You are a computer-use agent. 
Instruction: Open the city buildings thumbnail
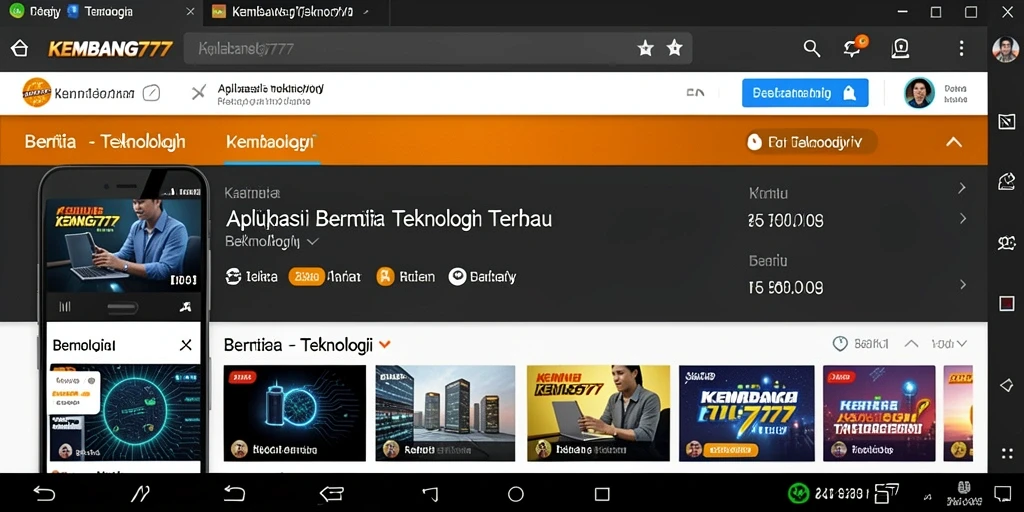tap(445, 413)
